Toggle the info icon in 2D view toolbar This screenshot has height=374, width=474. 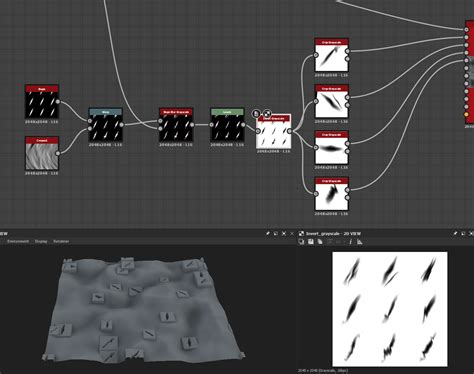click(350, 242)
